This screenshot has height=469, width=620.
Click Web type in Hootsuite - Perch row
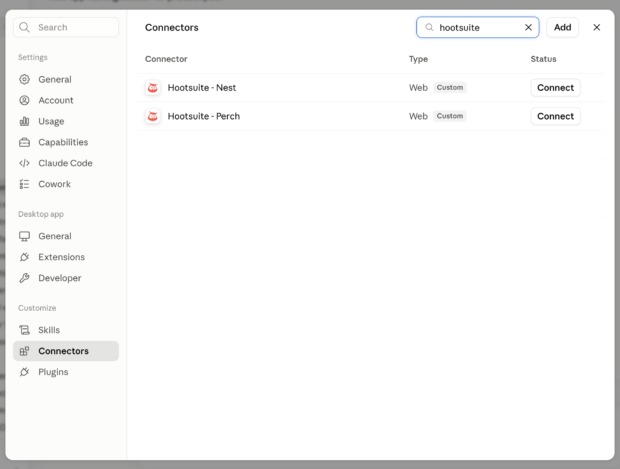point(418,116)
